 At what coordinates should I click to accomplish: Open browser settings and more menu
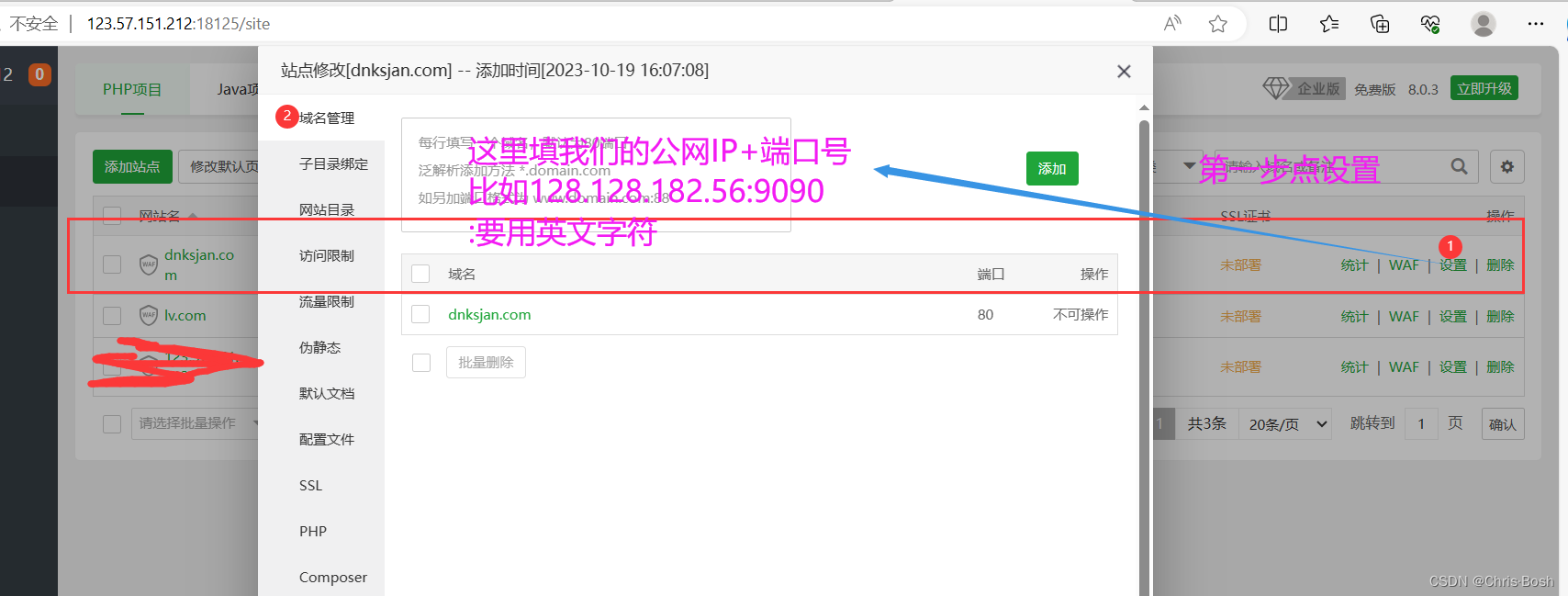point(1536,24)
